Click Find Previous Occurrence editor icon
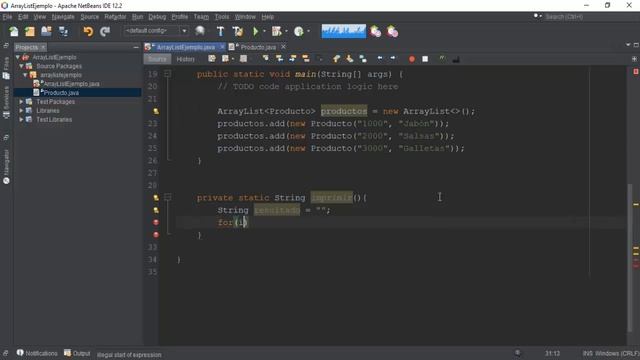The width and height of the screenshot is (640, 360). pos(280,59)
